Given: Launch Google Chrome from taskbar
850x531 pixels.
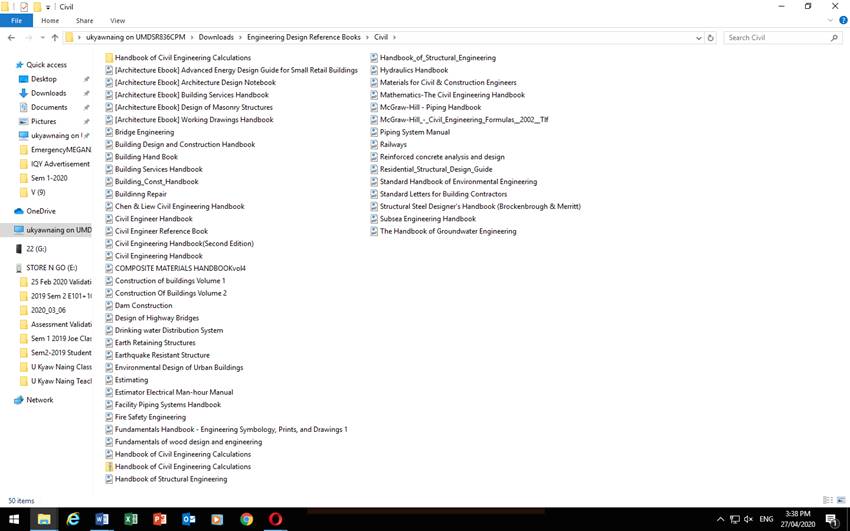Looking at the screenshot, I should (x=247, y=519).
